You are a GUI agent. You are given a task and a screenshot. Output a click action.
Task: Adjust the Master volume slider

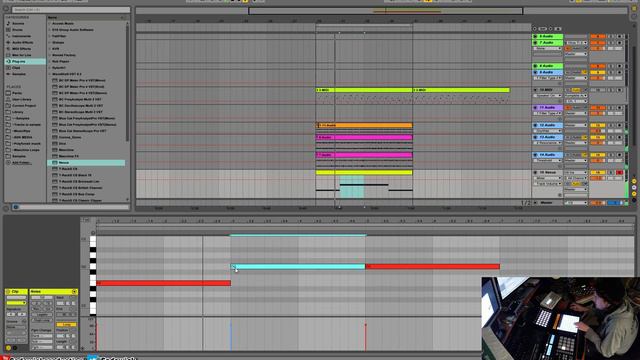point(598,203)
